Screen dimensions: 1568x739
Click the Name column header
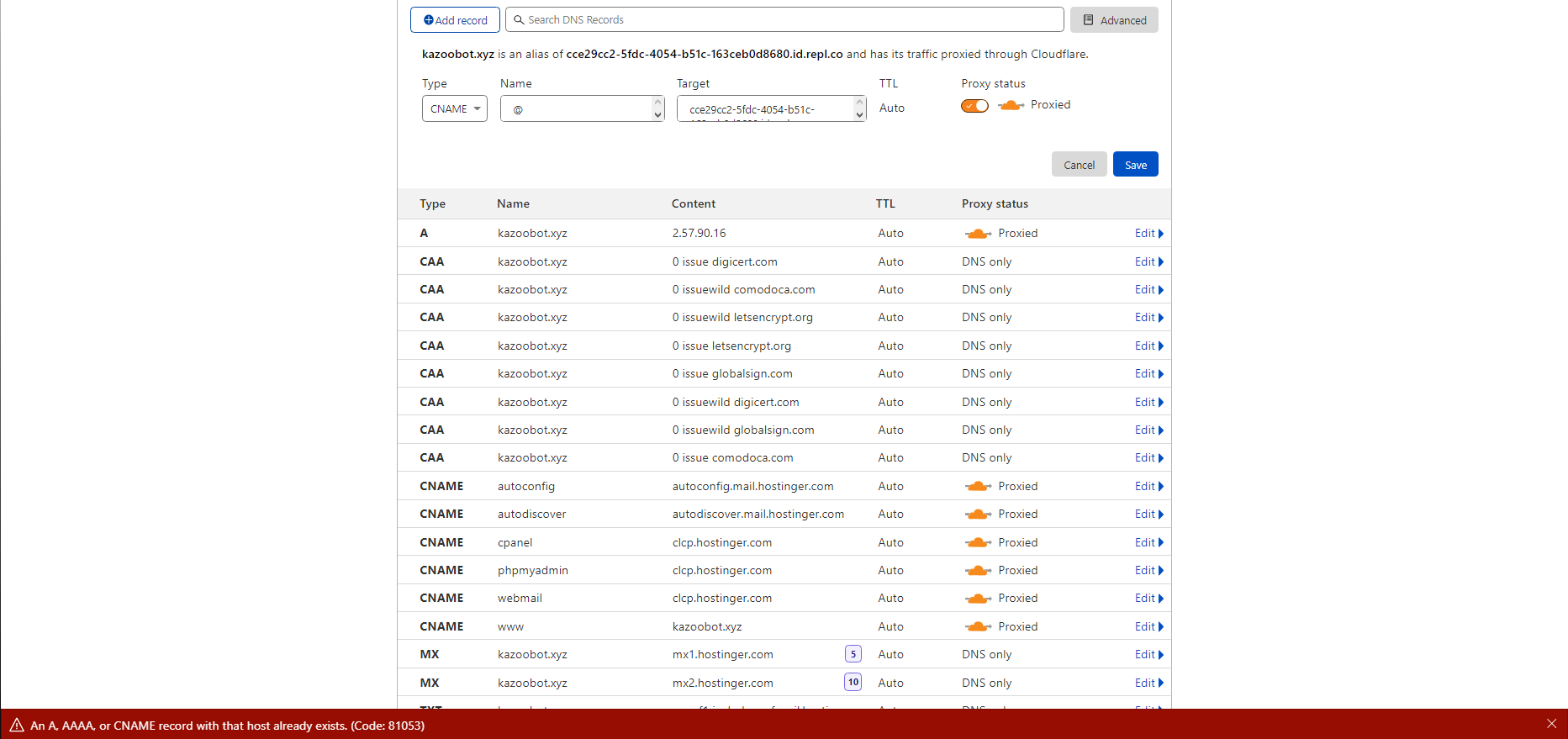click(513, 203)
